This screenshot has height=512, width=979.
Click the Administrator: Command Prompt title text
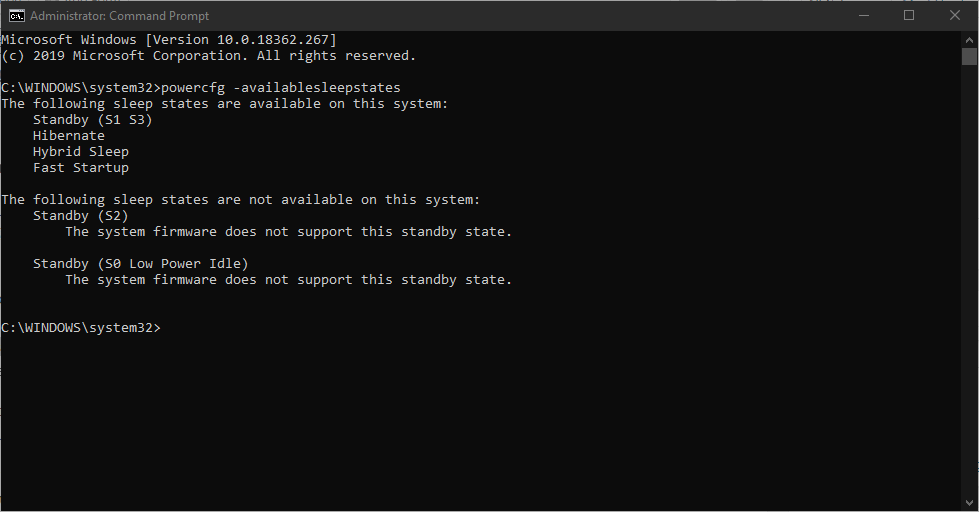coord(119,16)
